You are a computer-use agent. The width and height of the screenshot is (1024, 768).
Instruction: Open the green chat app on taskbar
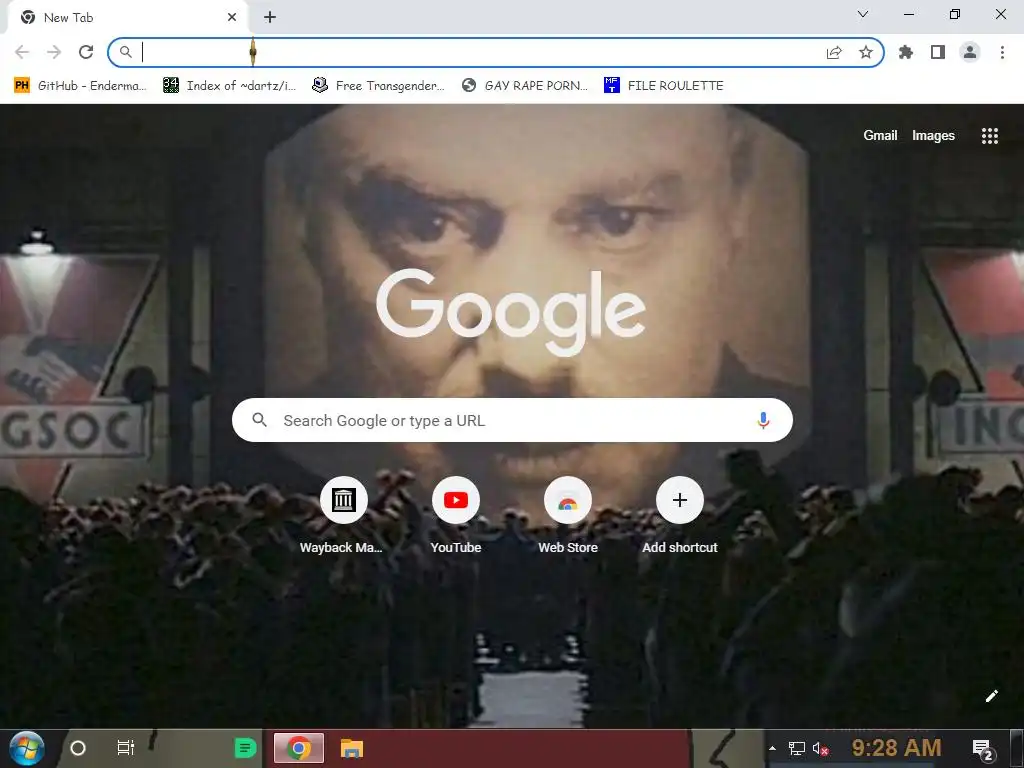click(246, 748)
